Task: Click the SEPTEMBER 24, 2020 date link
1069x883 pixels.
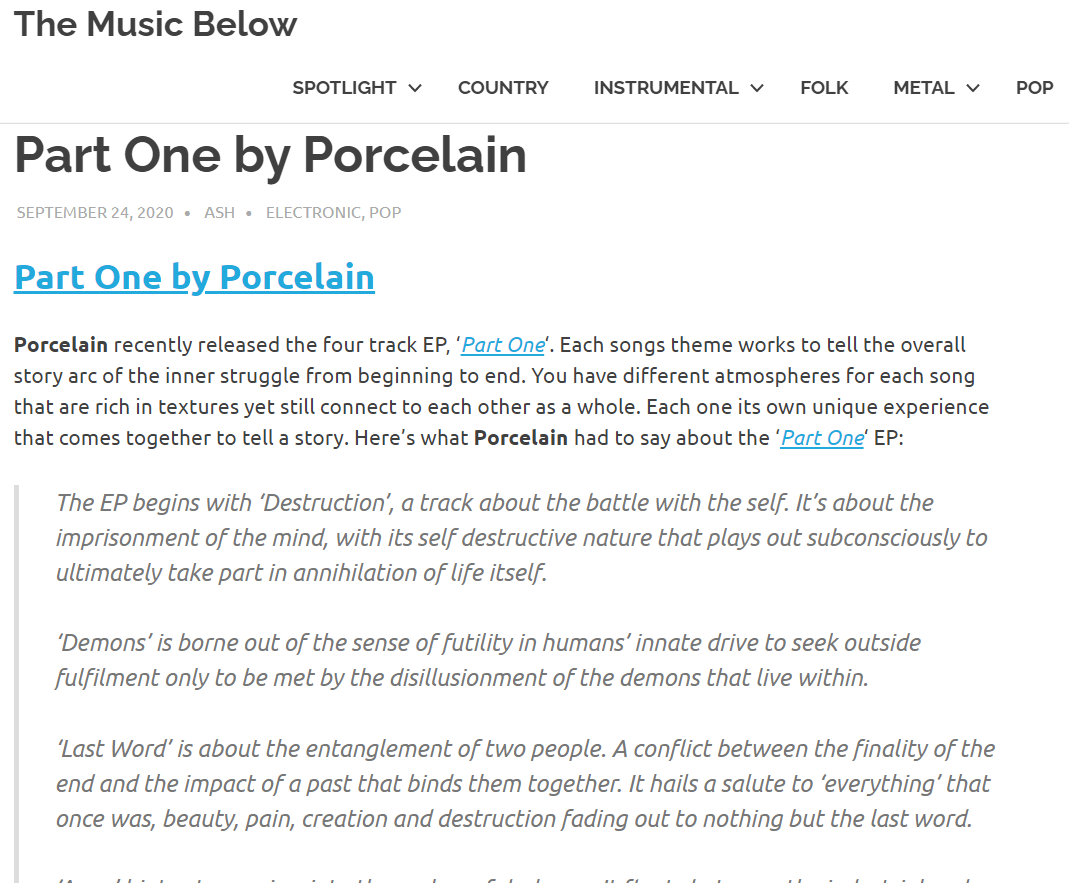Action: [94, 212]
